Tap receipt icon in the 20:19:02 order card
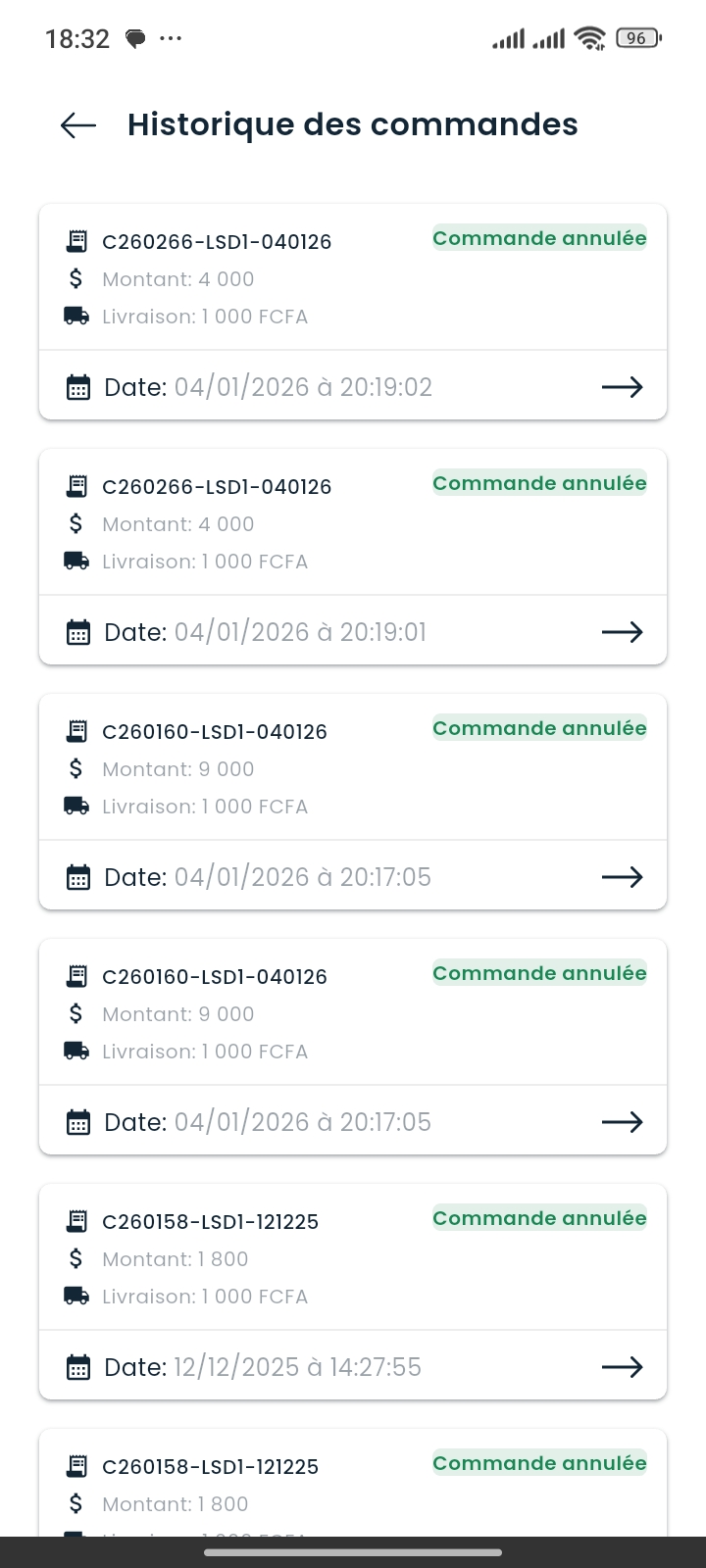The width and height of the screenshot is (706, 1568). (x=76, y=241)
